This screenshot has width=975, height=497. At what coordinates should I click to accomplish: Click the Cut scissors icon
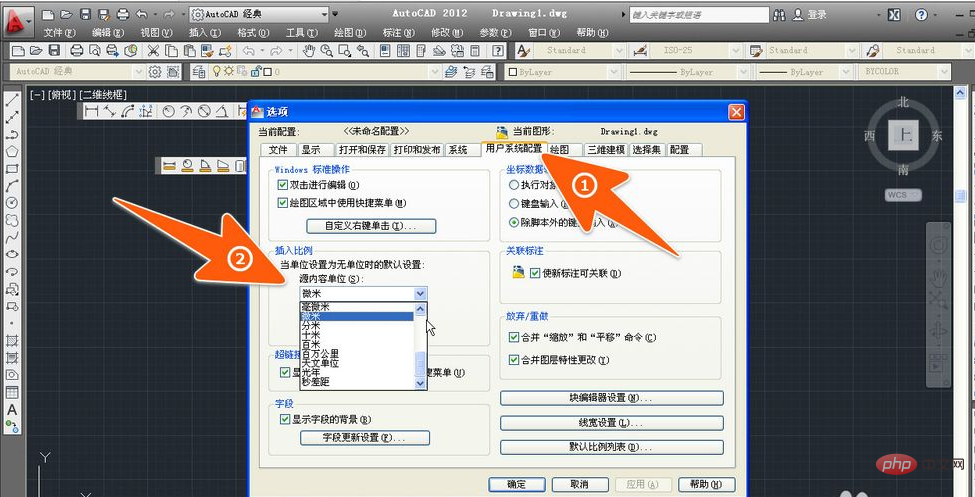coord(152,50)
